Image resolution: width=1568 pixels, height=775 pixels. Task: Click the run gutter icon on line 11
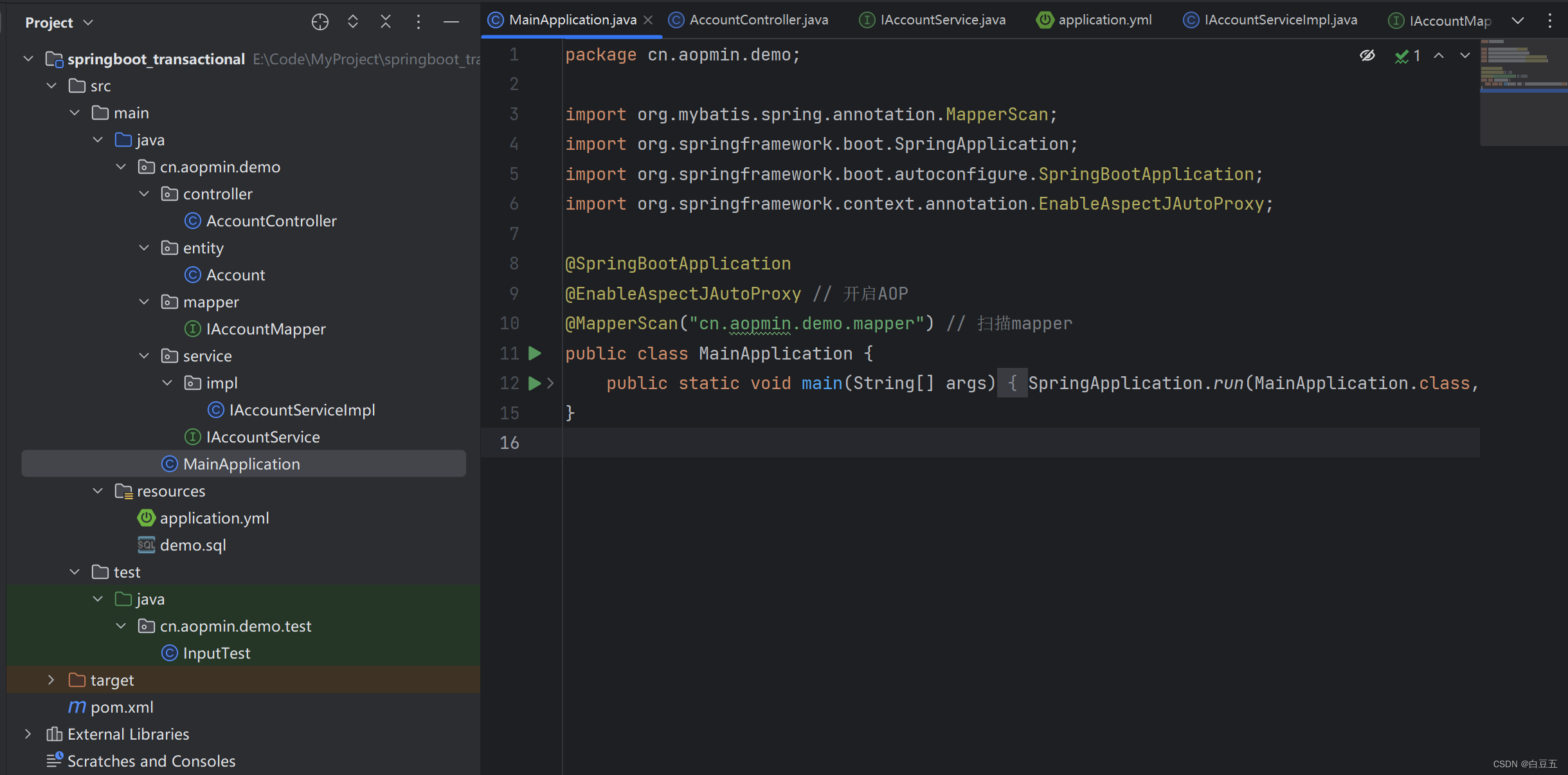click(x=534, y=353)
